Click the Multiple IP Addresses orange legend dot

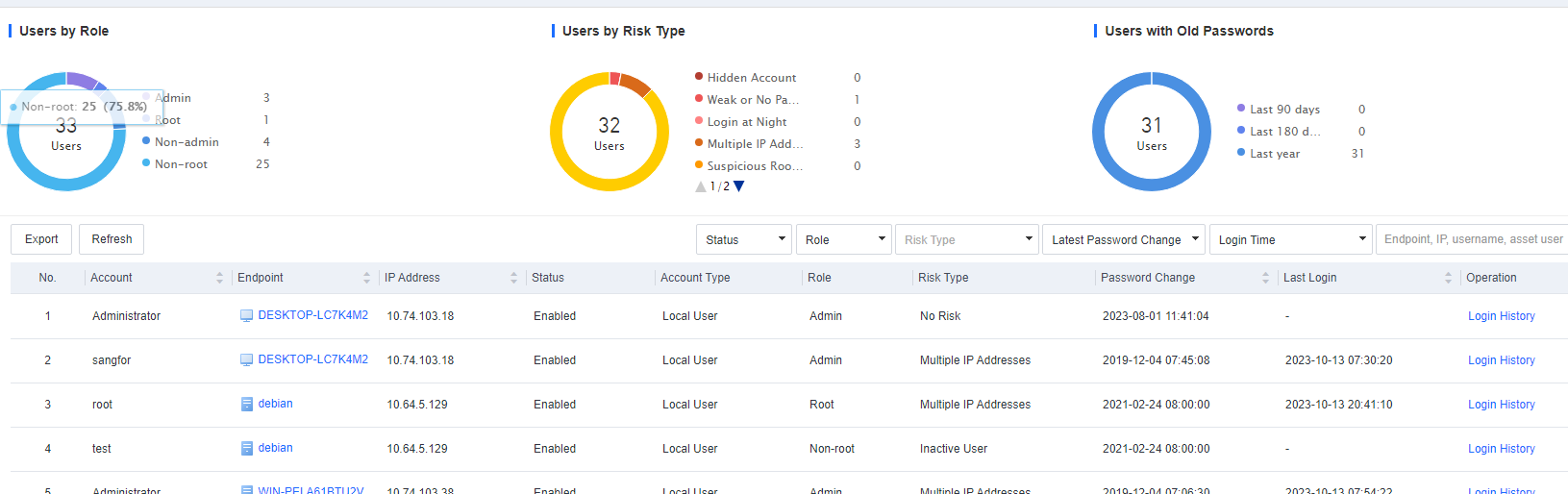(x=699, y=143)
